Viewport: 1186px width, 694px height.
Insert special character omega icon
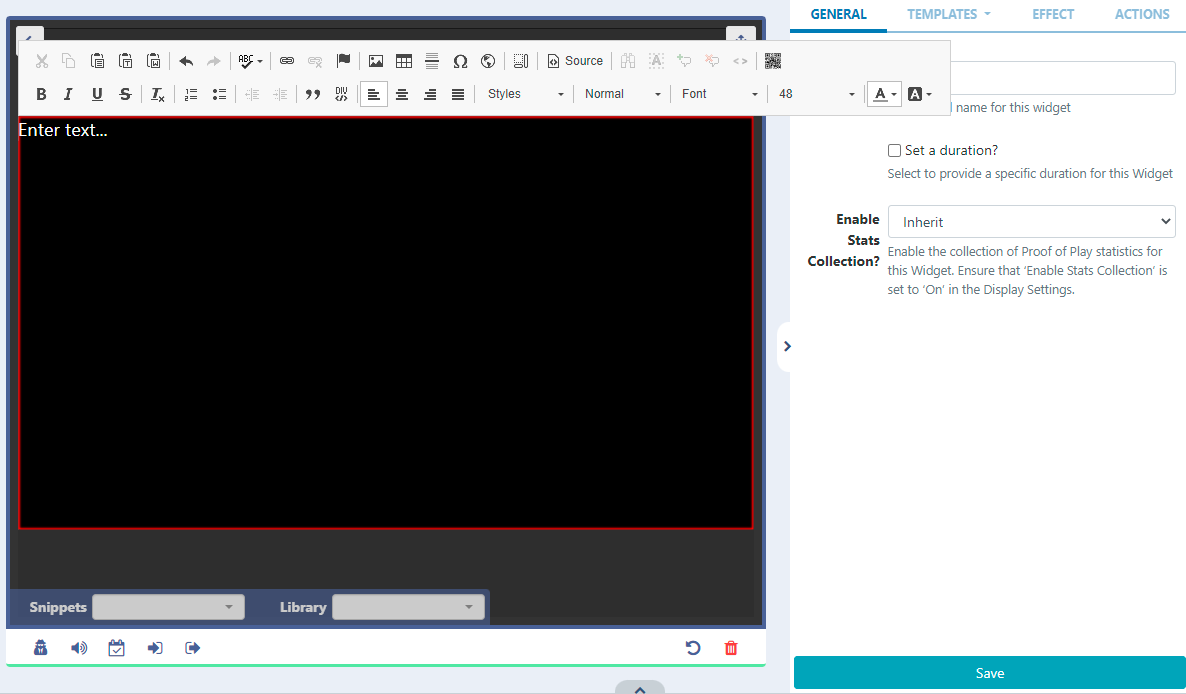(460, 61)
